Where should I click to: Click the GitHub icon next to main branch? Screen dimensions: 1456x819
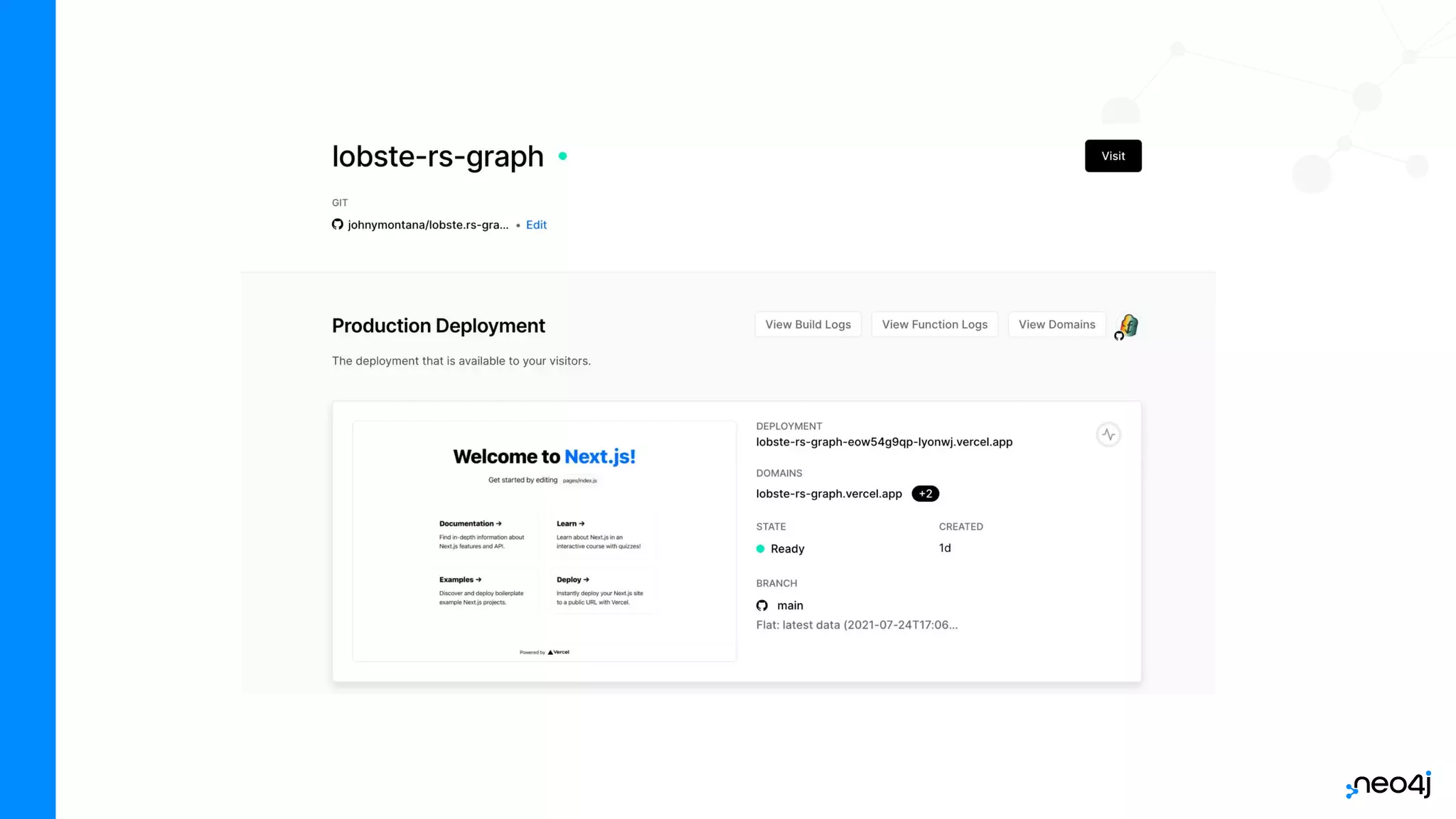[x=762, y=606]
